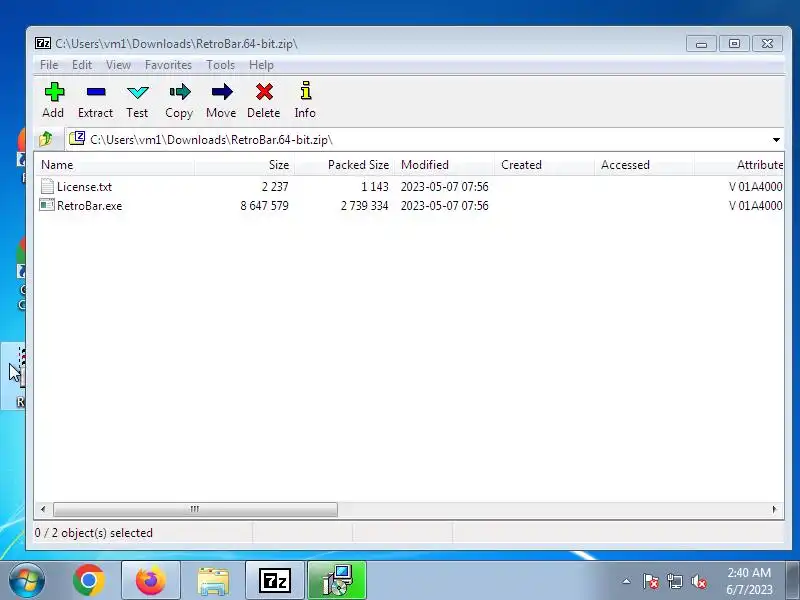
Task: Click the Move arrow icon
Action: click(x=221, y=92)
